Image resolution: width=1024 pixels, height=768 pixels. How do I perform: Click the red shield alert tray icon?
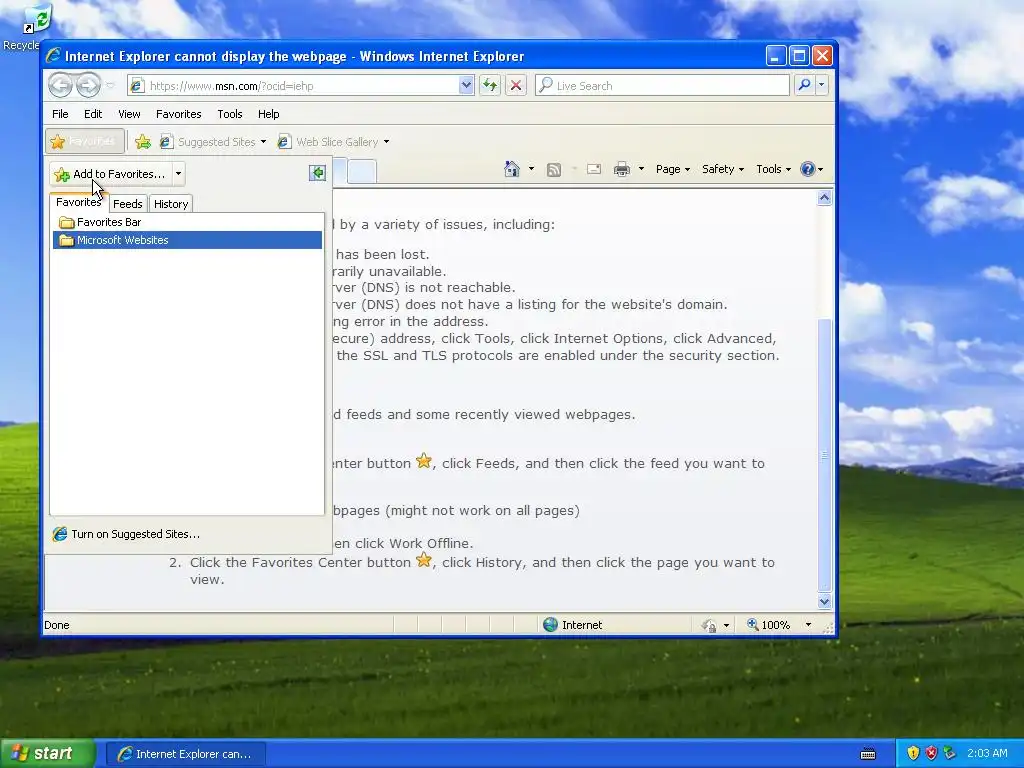(x=931, y=754)
